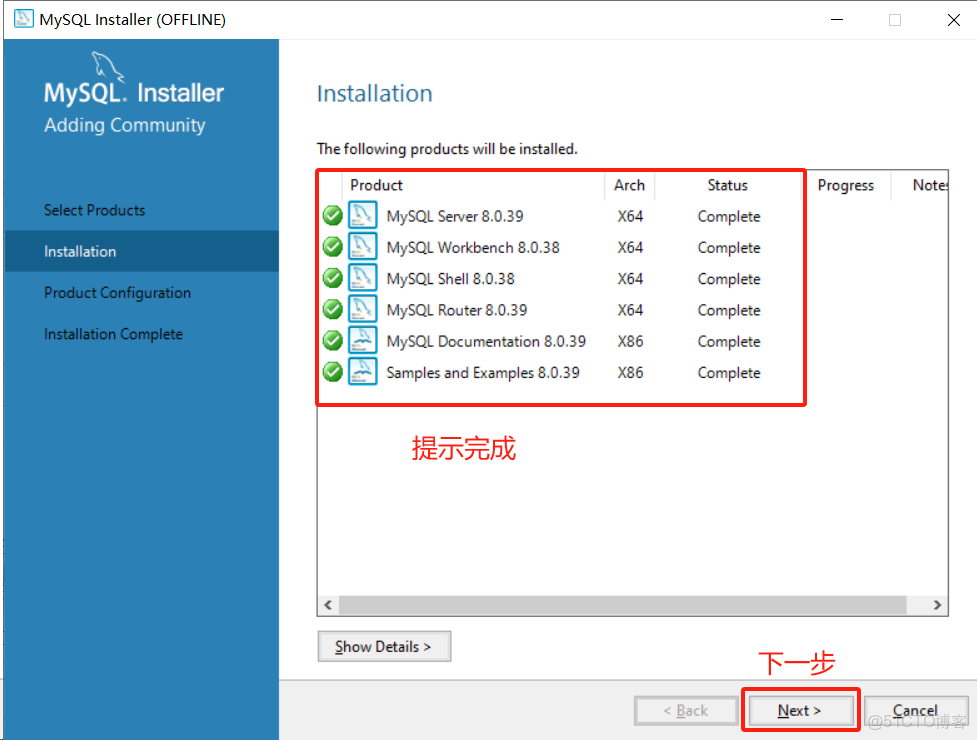Click the Arch column header

click(x=629, y=185)
